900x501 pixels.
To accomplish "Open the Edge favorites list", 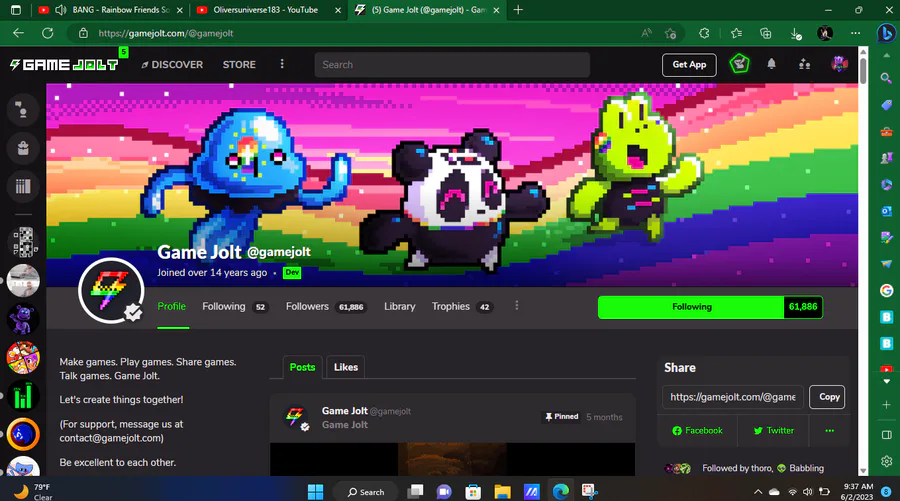I will 736,33.
